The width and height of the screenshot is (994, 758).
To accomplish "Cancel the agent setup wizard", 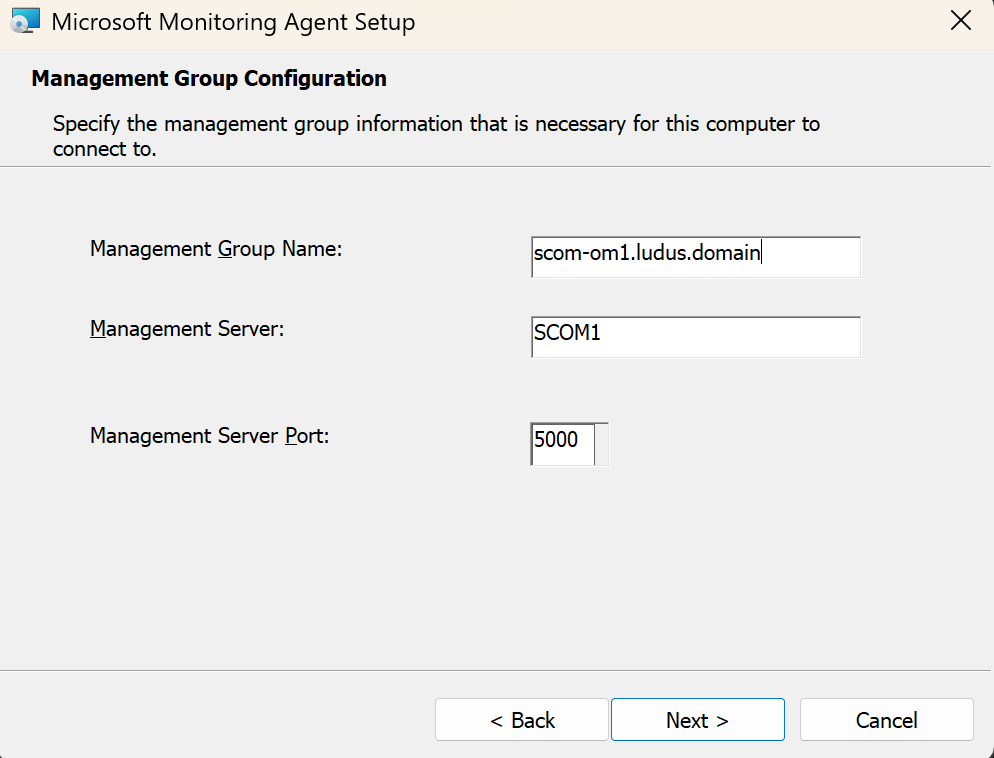I will [886, 720].
